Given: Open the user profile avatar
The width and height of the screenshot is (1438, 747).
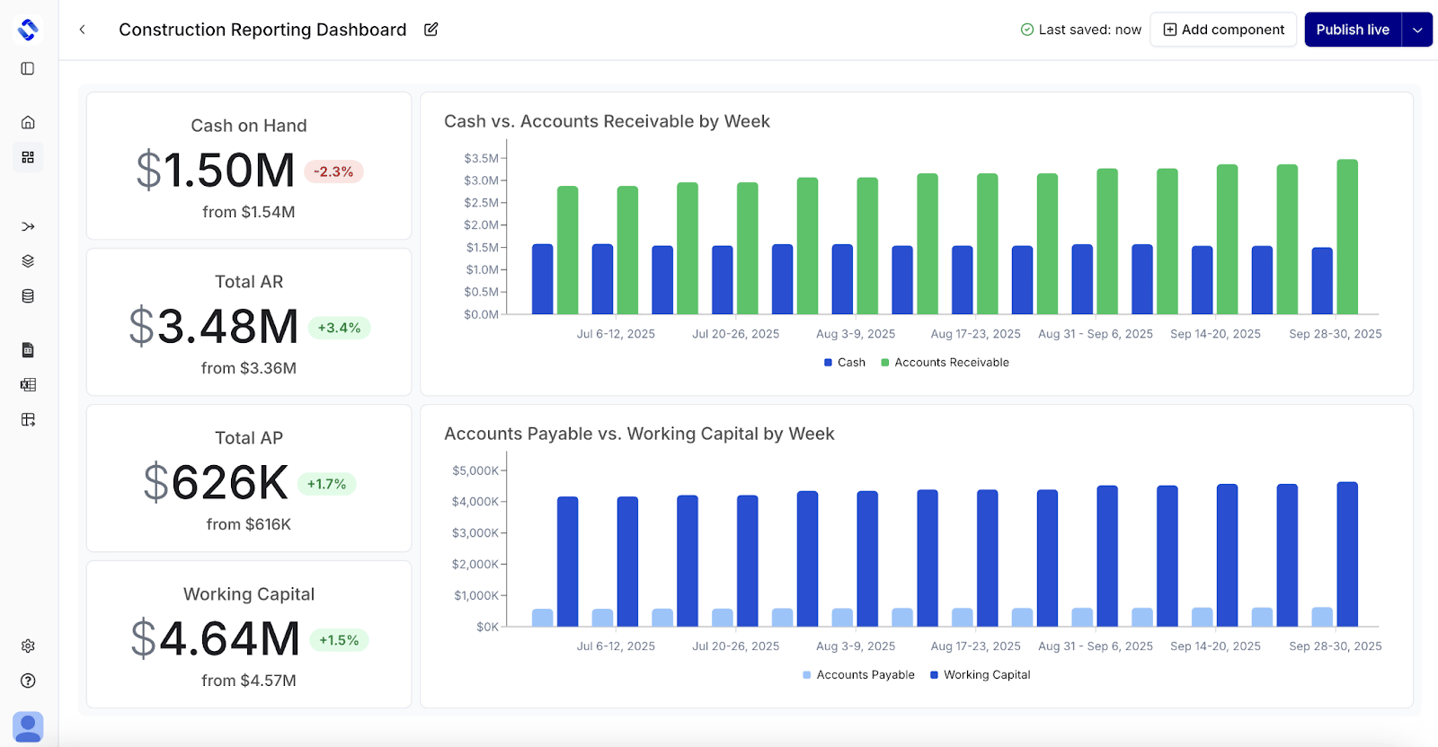Looking at the screenshot, I should click(x=28, y=727).
